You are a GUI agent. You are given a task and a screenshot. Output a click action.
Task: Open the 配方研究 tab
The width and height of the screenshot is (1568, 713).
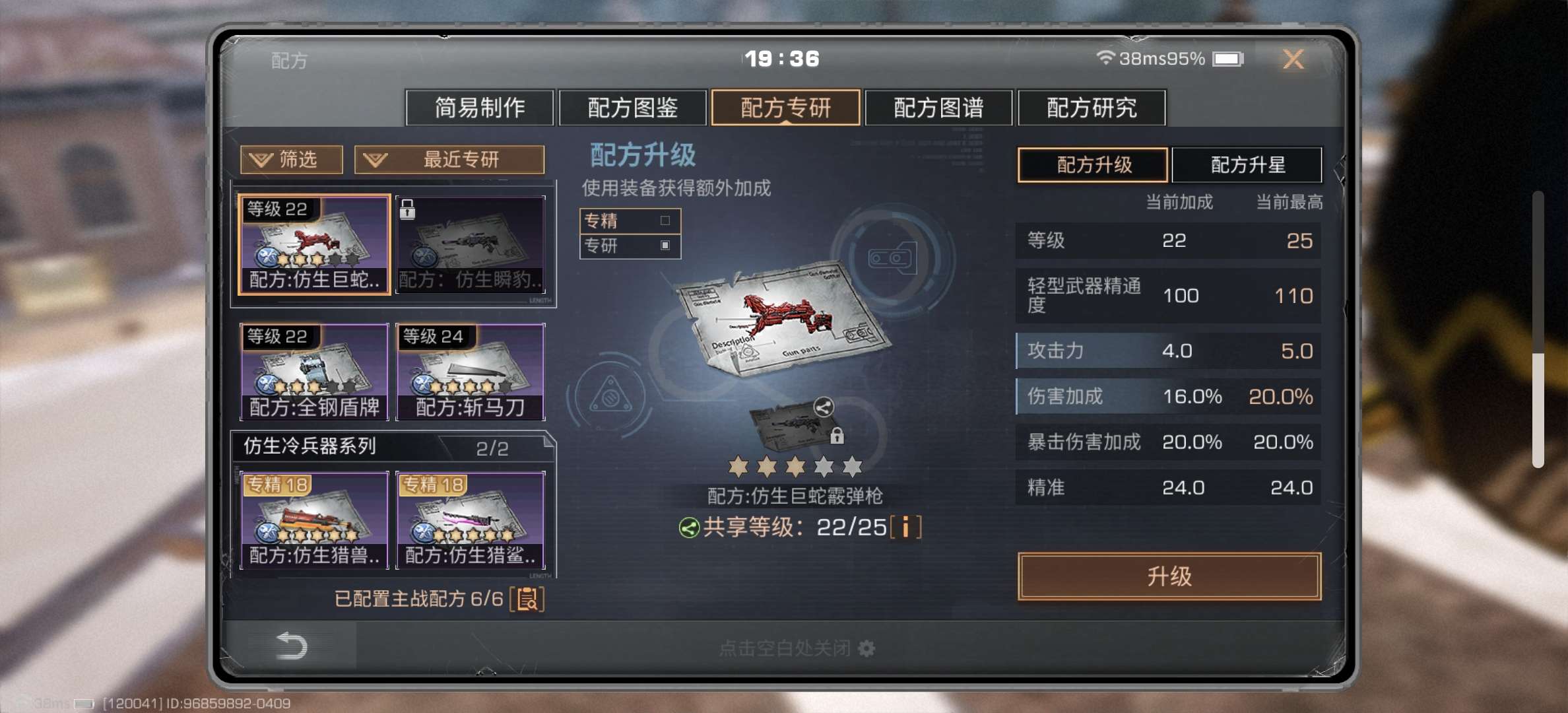(1092, 108)
